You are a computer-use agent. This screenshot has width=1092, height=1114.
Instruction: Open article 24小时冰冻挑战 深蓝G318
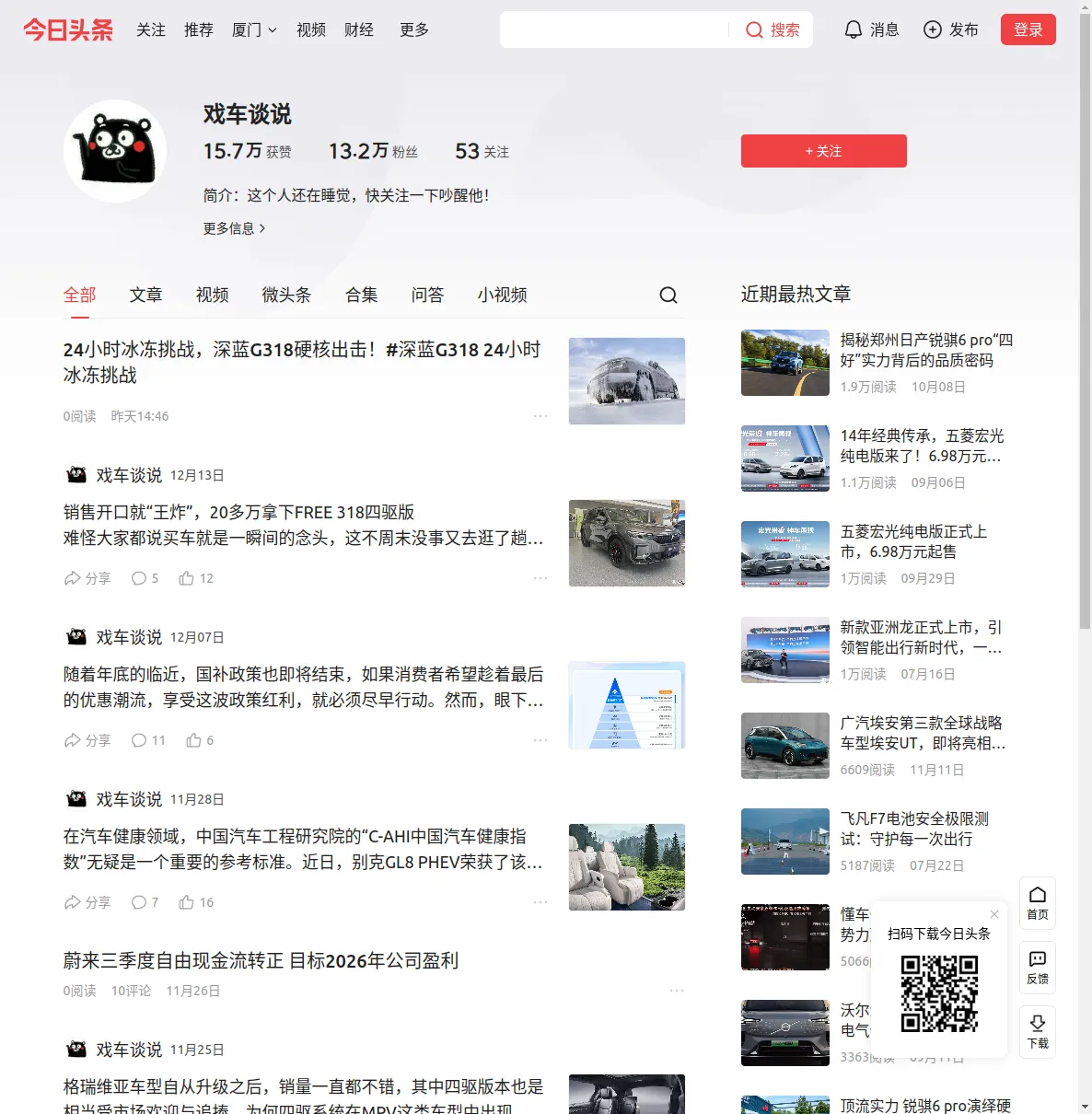tap(303, 362)
